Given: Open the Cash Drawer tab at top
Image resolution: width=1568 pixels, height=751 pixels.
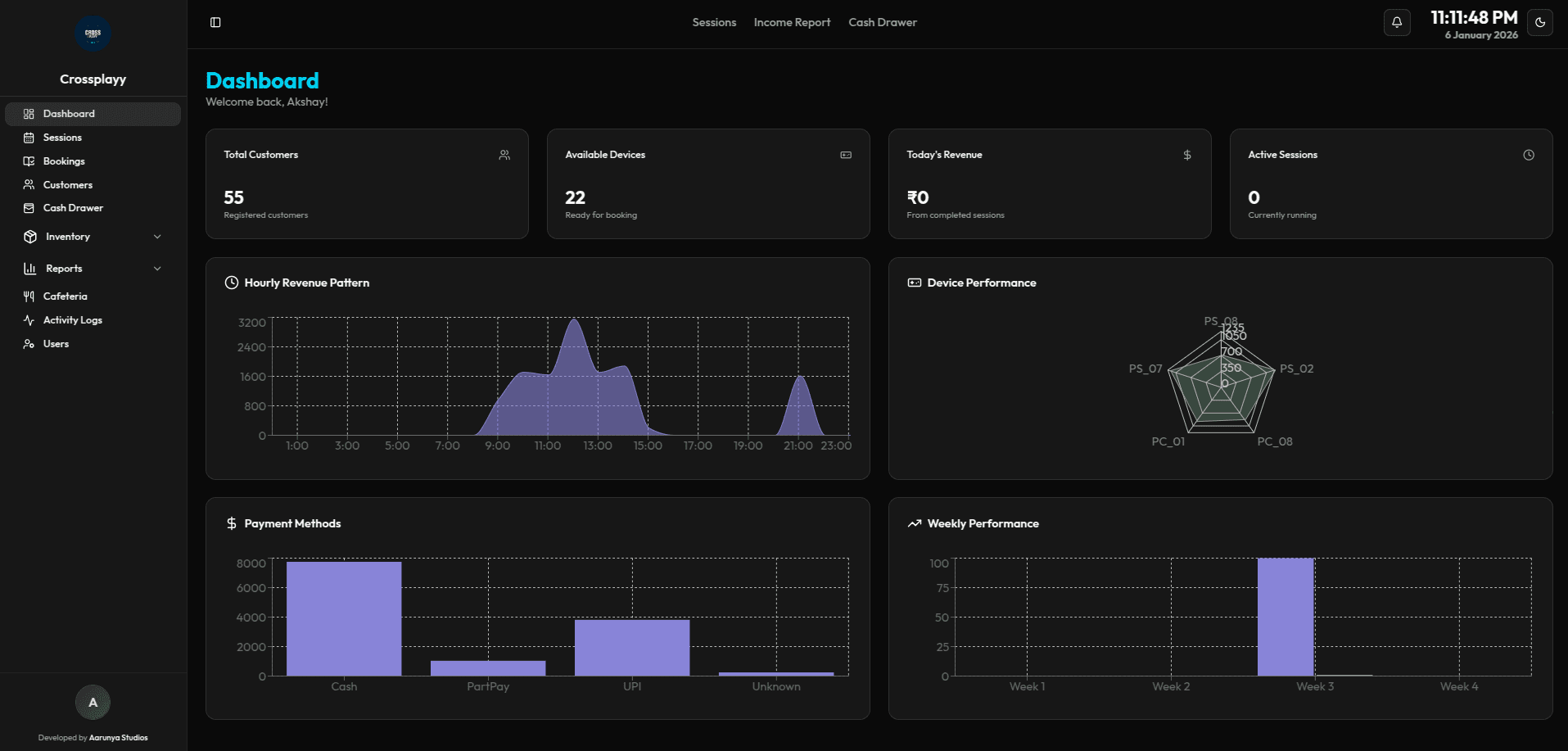Looking at the screenshot, I should click(882, 22).
